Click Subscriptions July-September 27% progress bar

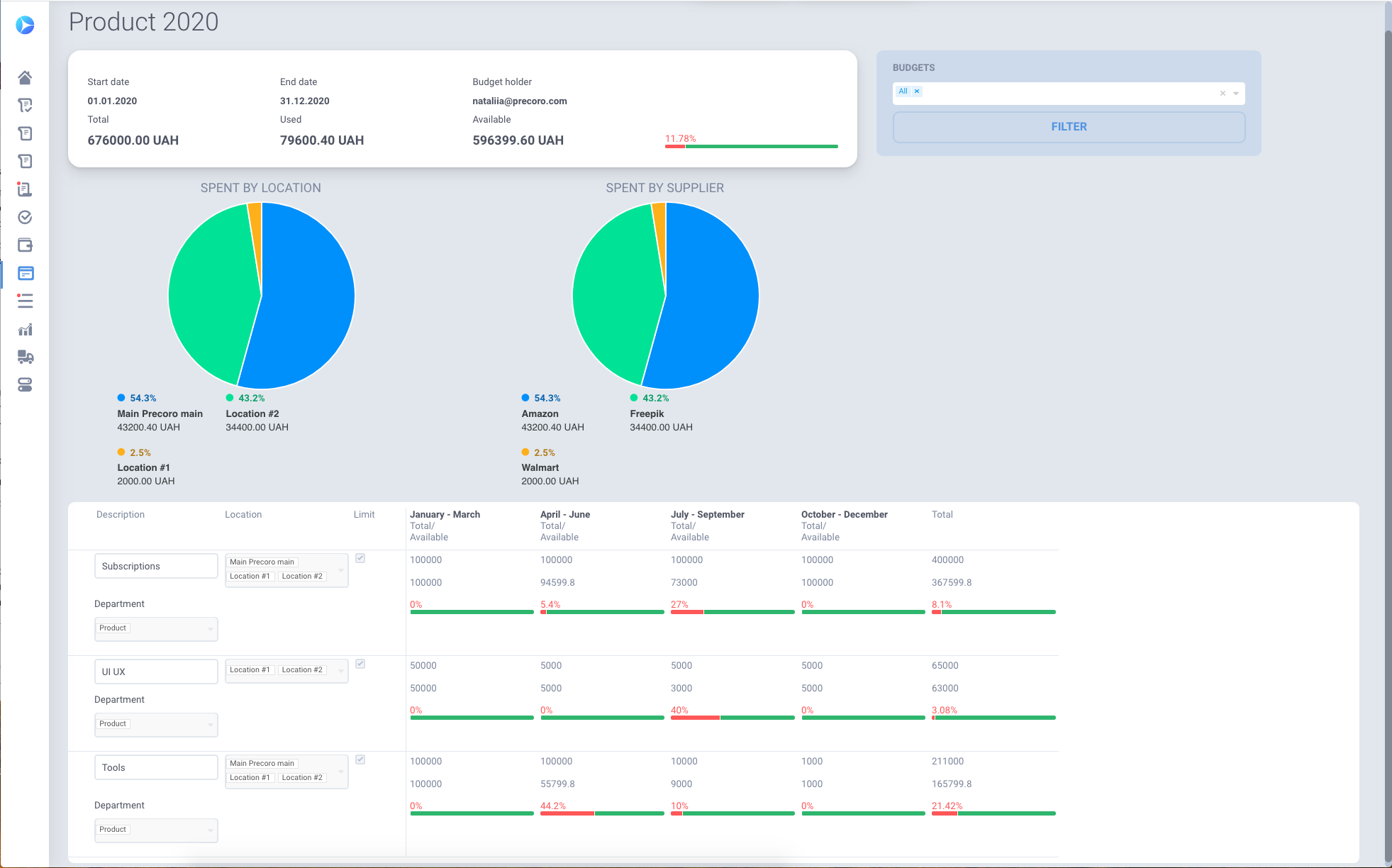tap(733, 612)
